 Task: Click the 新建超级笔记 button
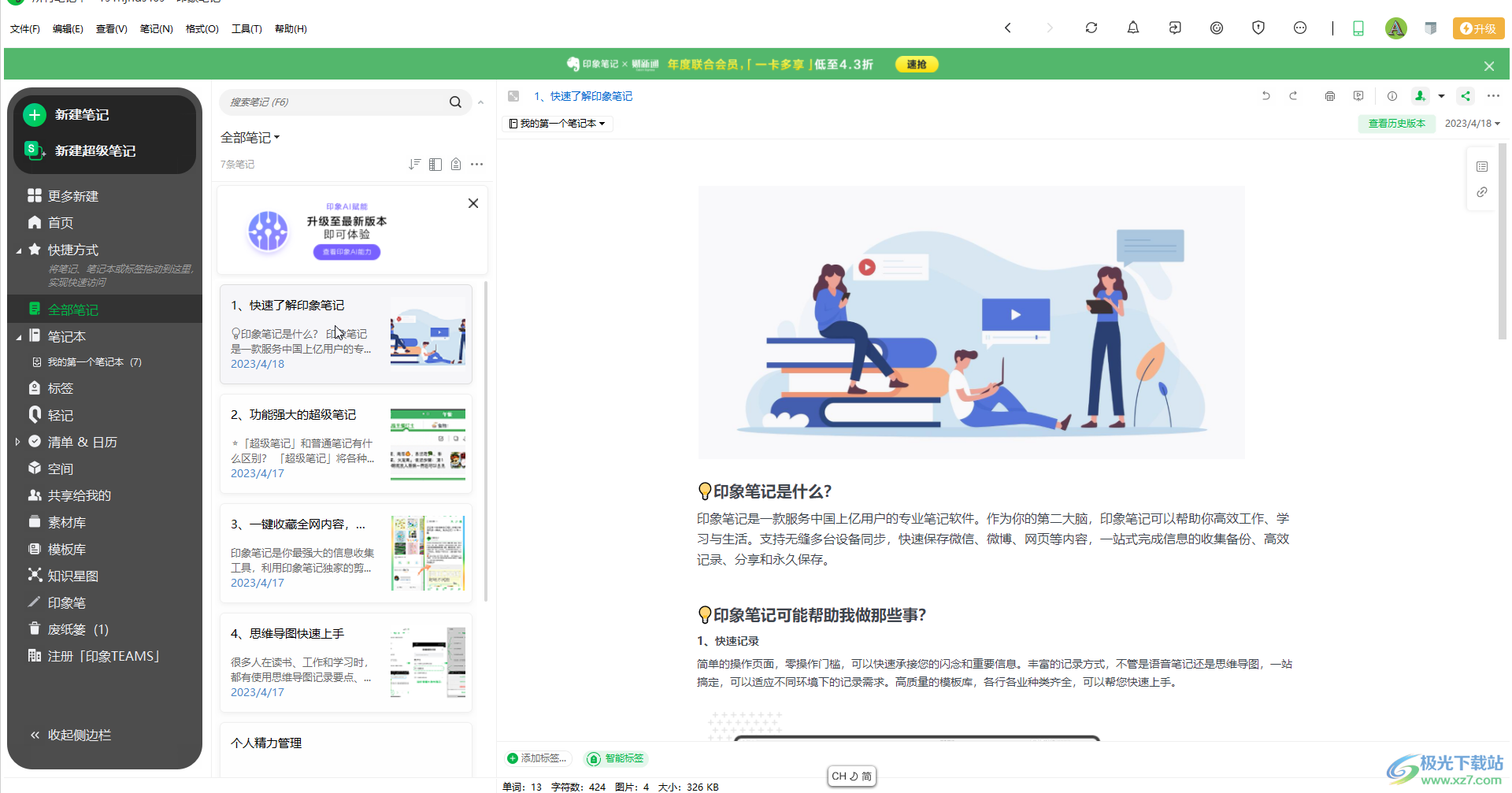point(80,150)
